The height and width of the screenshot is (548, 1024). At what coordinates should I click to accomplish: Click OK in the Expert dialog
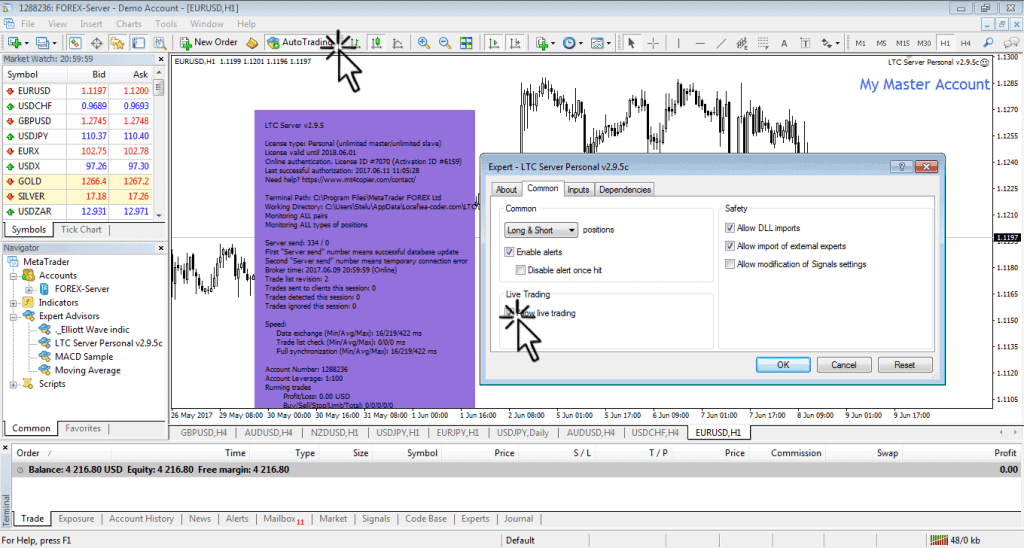point(783,365)
